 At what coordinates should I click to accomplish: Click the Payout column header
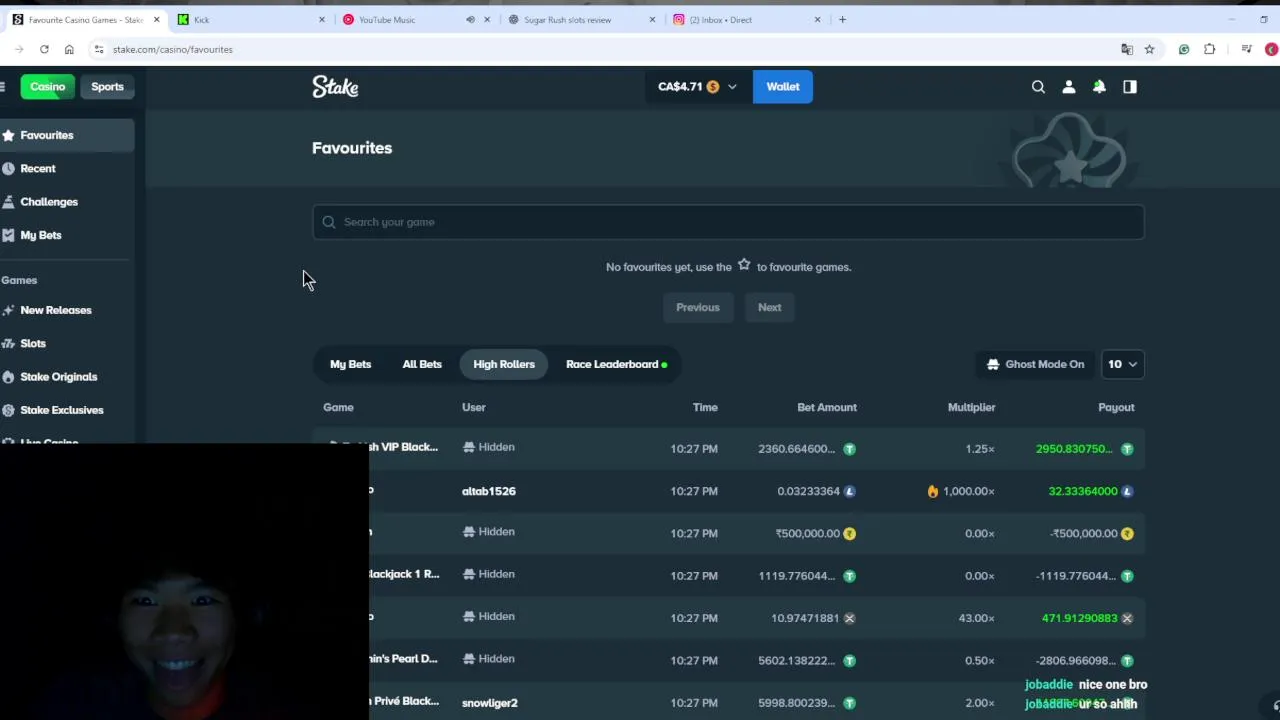(x=1116, y=407)
